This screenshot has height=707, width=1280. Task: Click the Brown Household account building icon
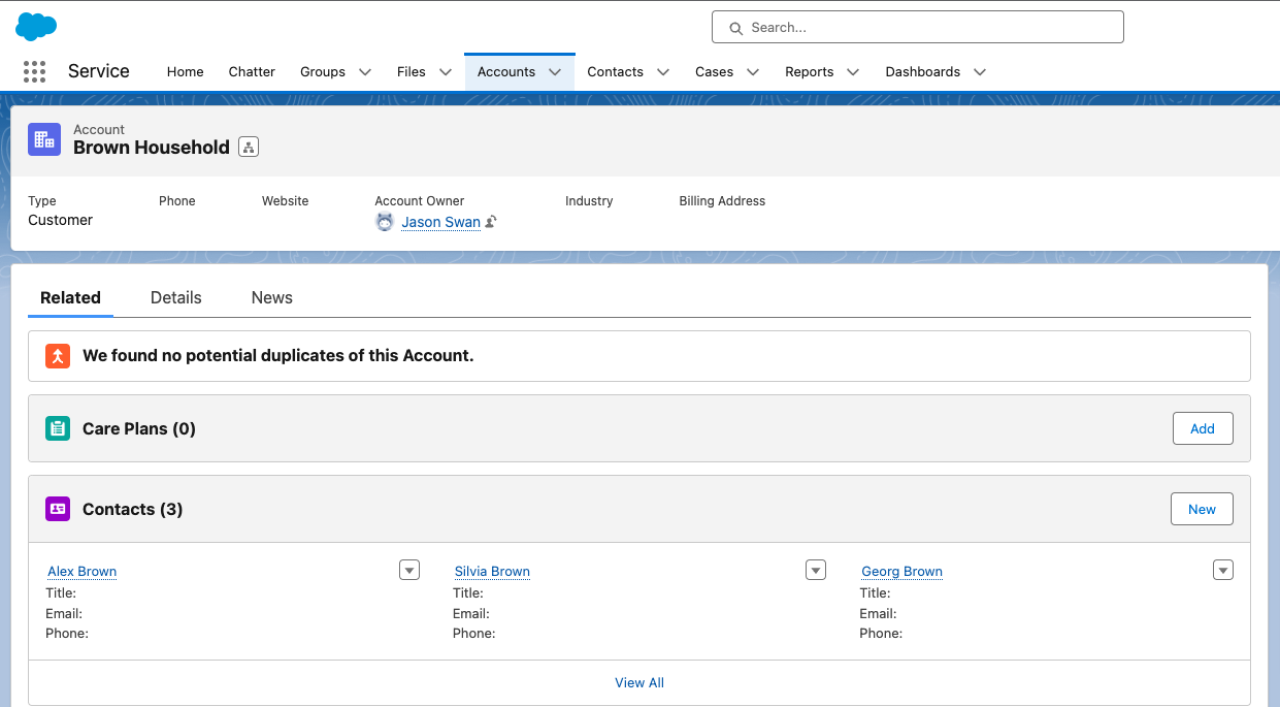click(44, 139)
